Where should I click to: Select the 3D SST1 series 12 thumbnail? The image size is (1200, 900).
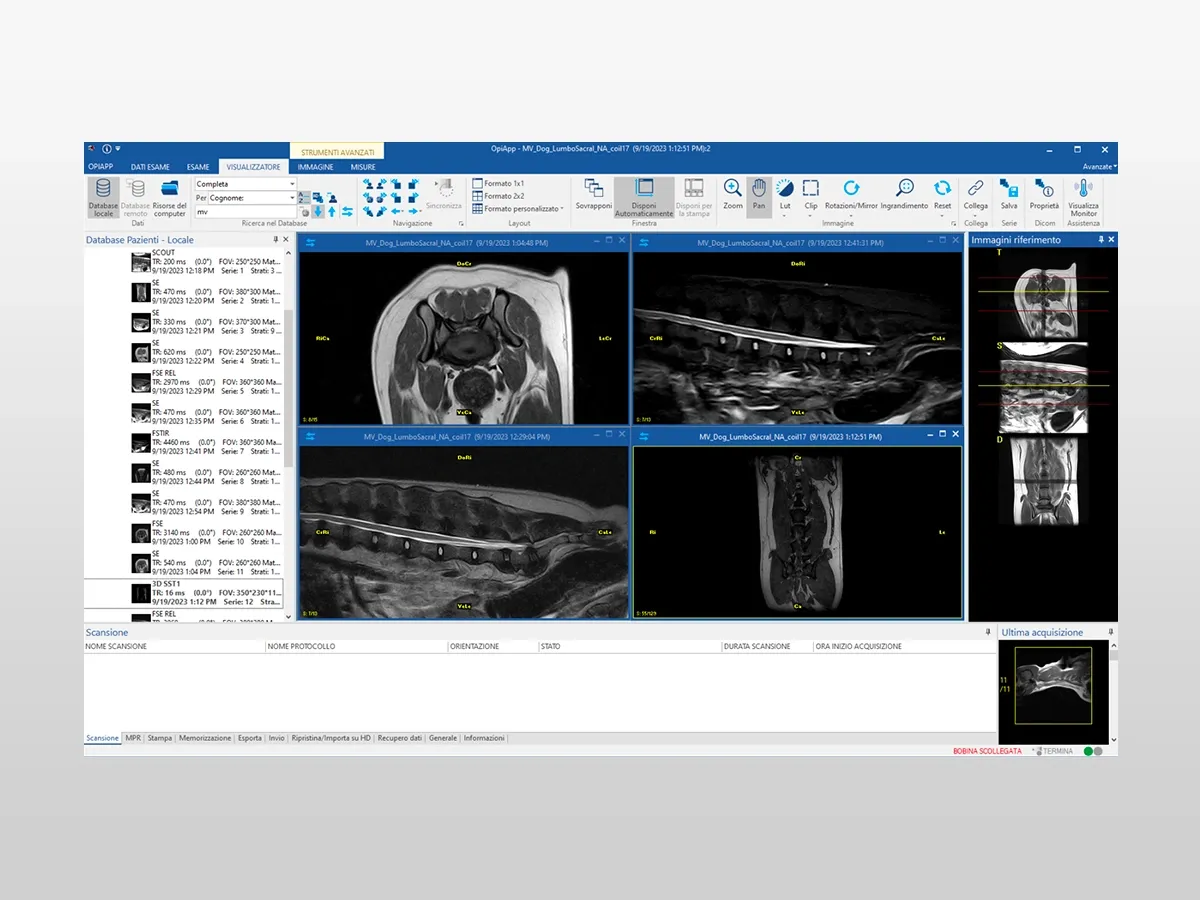pyautogui.click(x=142, y=593)
